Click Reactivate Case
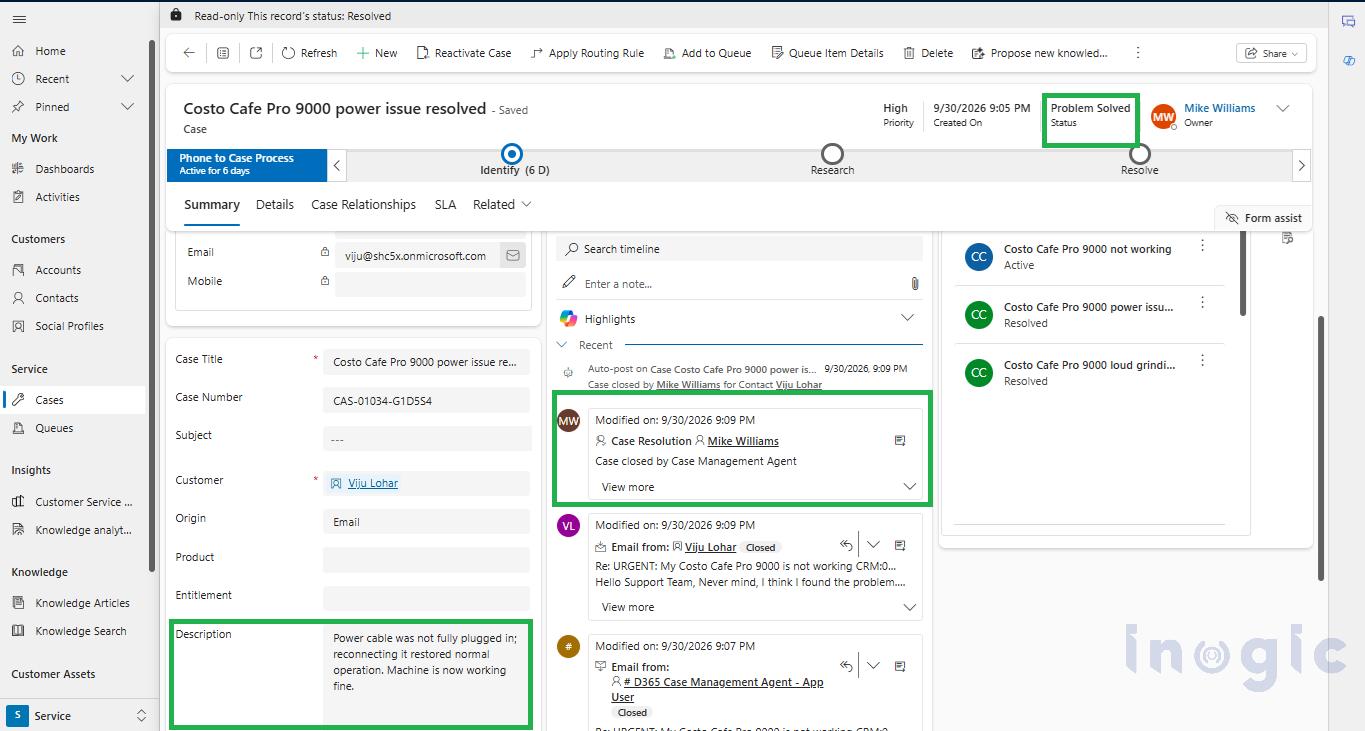This screenshot has width=1365, height=731. (464, 53)
